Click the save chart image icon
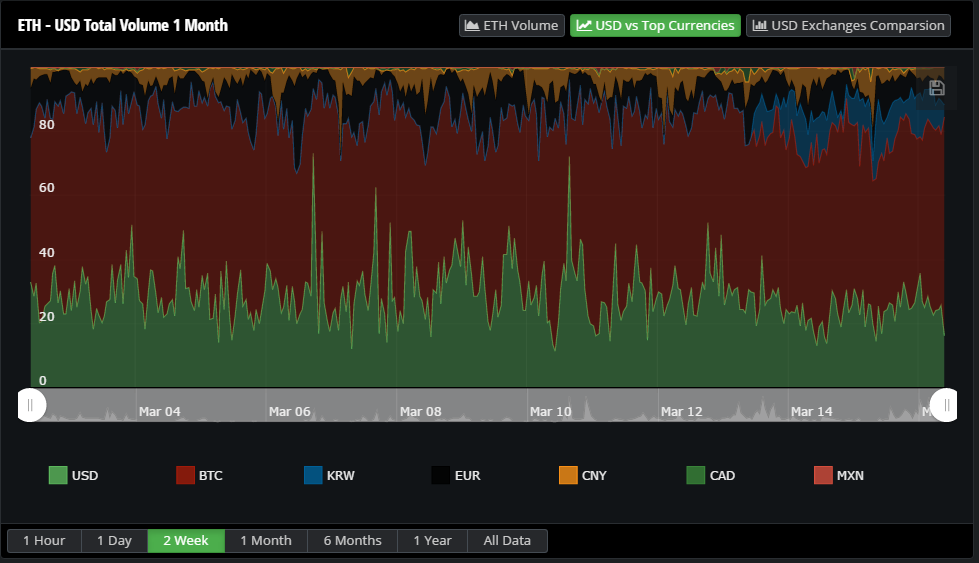 tap(936, 89)
